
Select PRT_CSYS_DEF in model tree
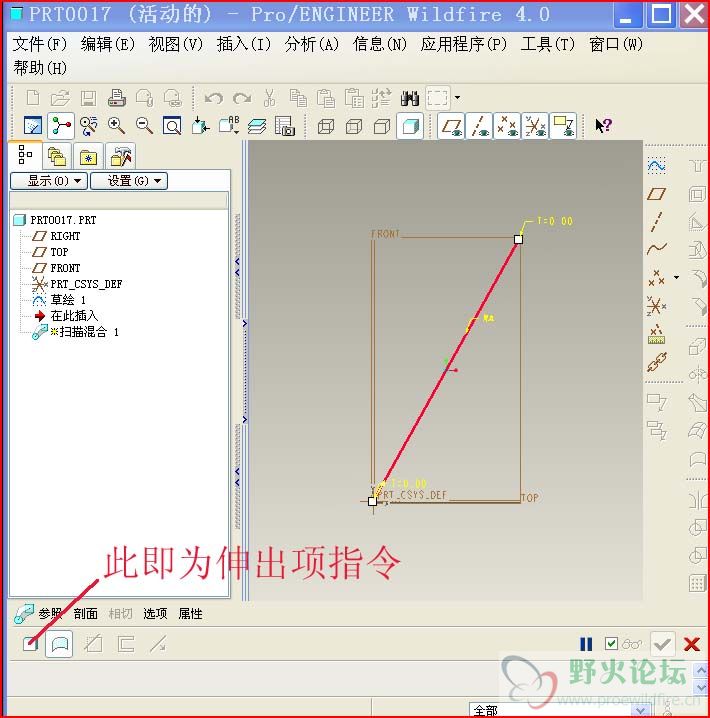pyautogui.click(x=86, y=284)
